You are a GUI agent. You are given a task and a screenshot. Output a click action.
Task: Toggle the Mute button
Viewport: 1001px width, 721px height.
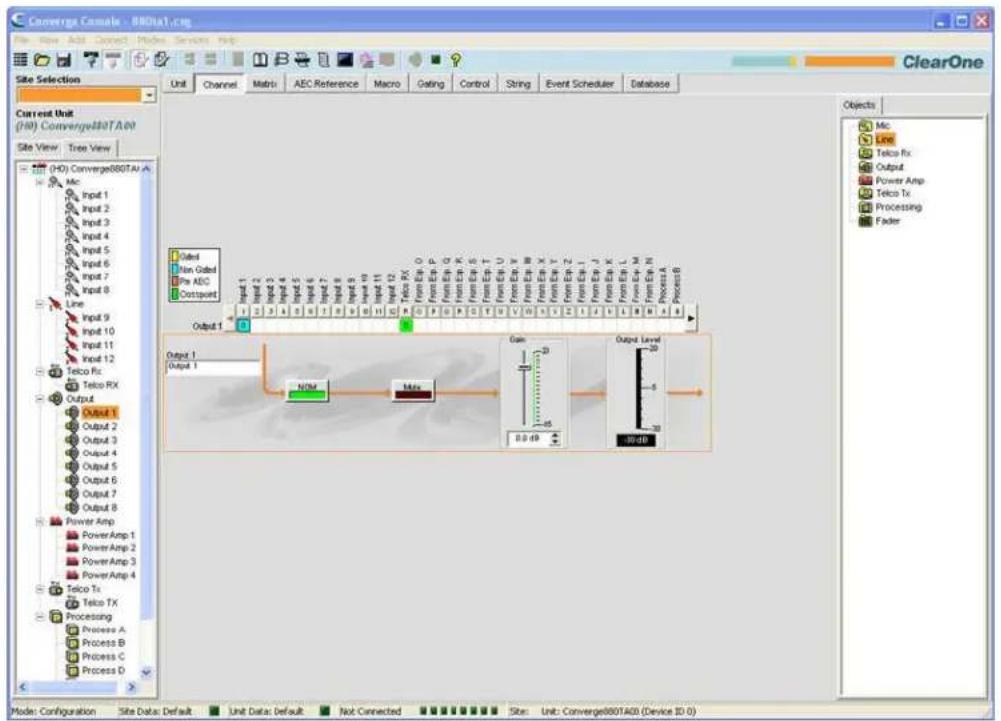click(x=412, y=390)
